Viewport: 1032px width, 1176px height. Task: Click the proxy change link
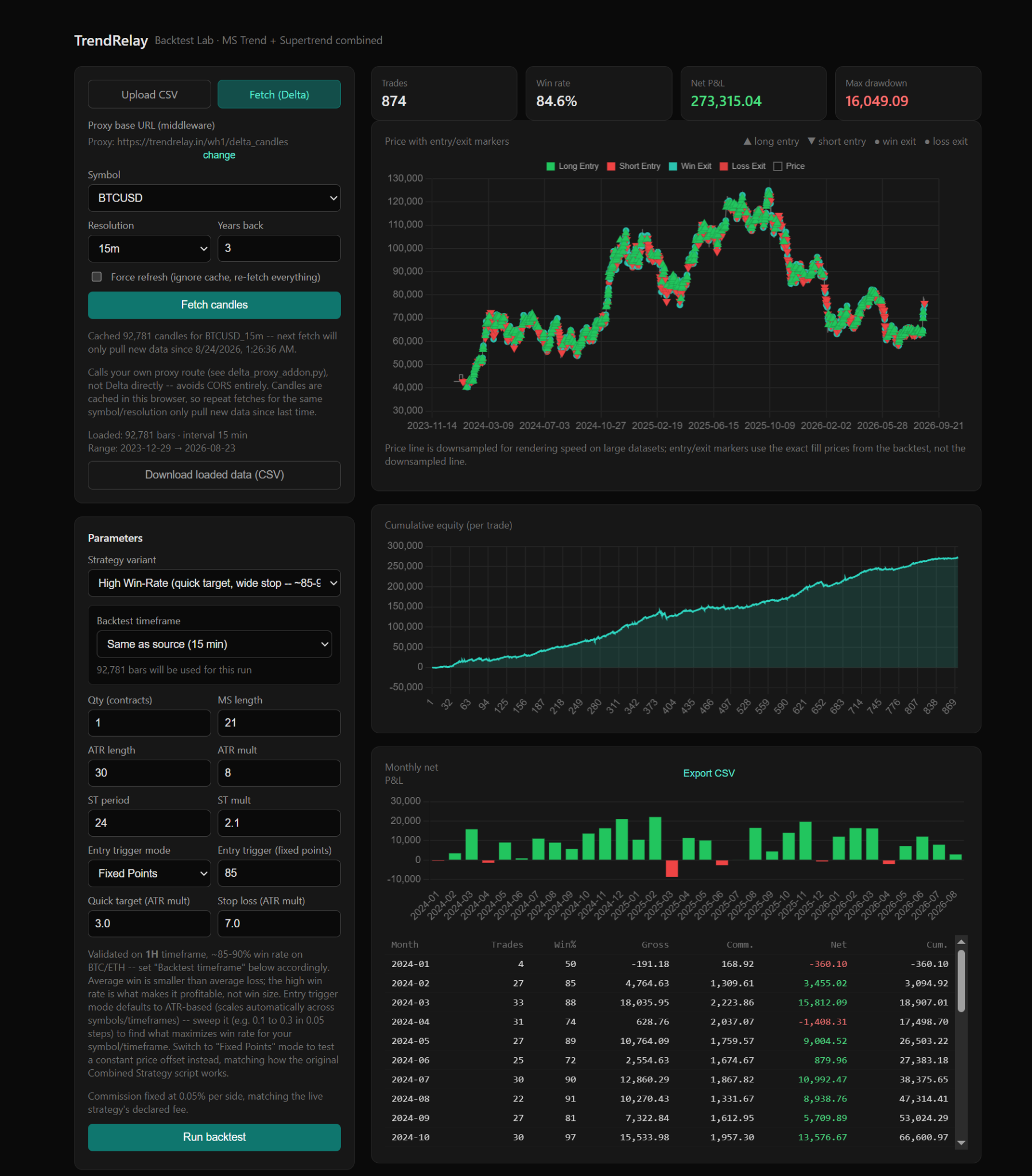coord(219,155)
